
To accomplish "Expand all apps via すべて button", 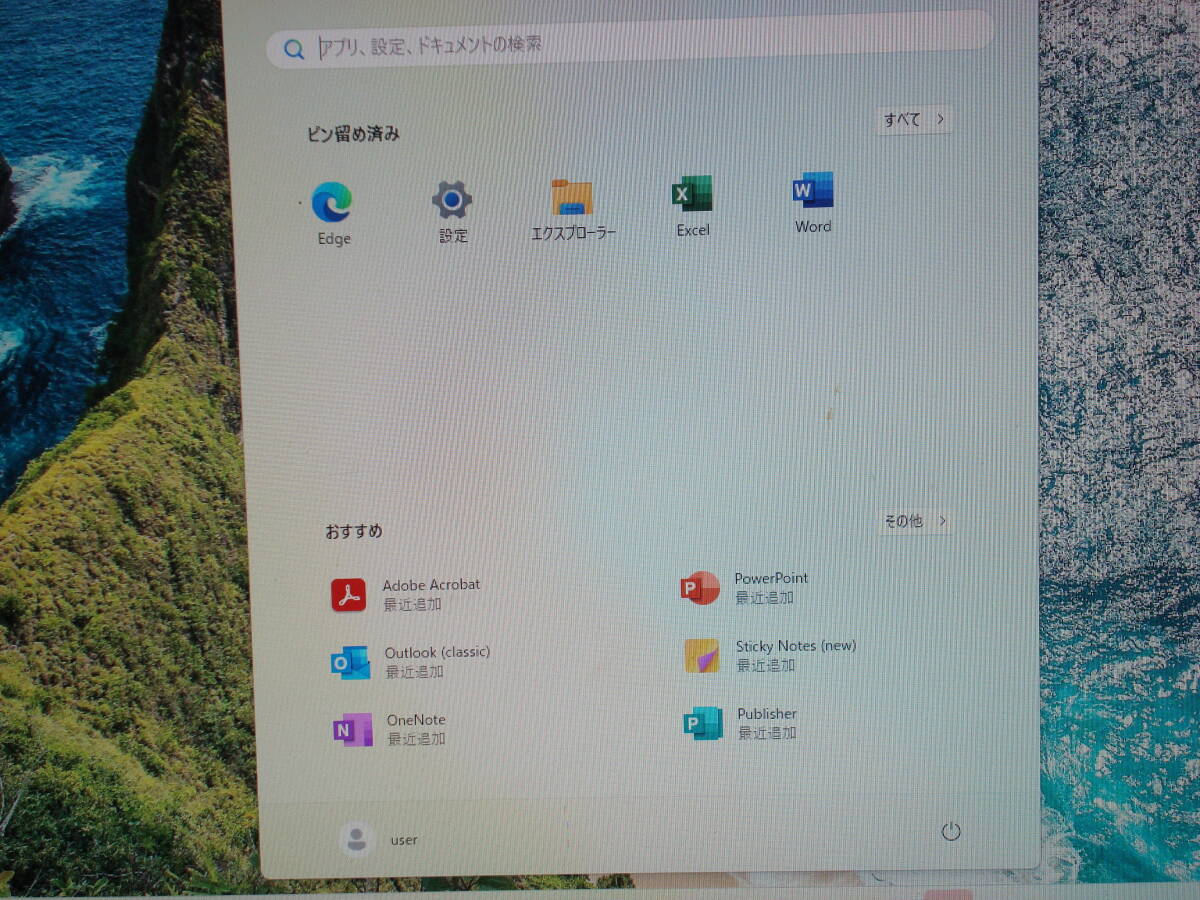I will [913, 120].
